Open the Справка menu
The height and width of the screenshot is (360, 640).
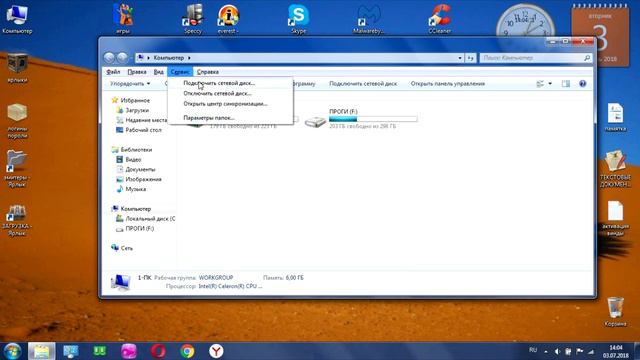(x=208, y=72)
